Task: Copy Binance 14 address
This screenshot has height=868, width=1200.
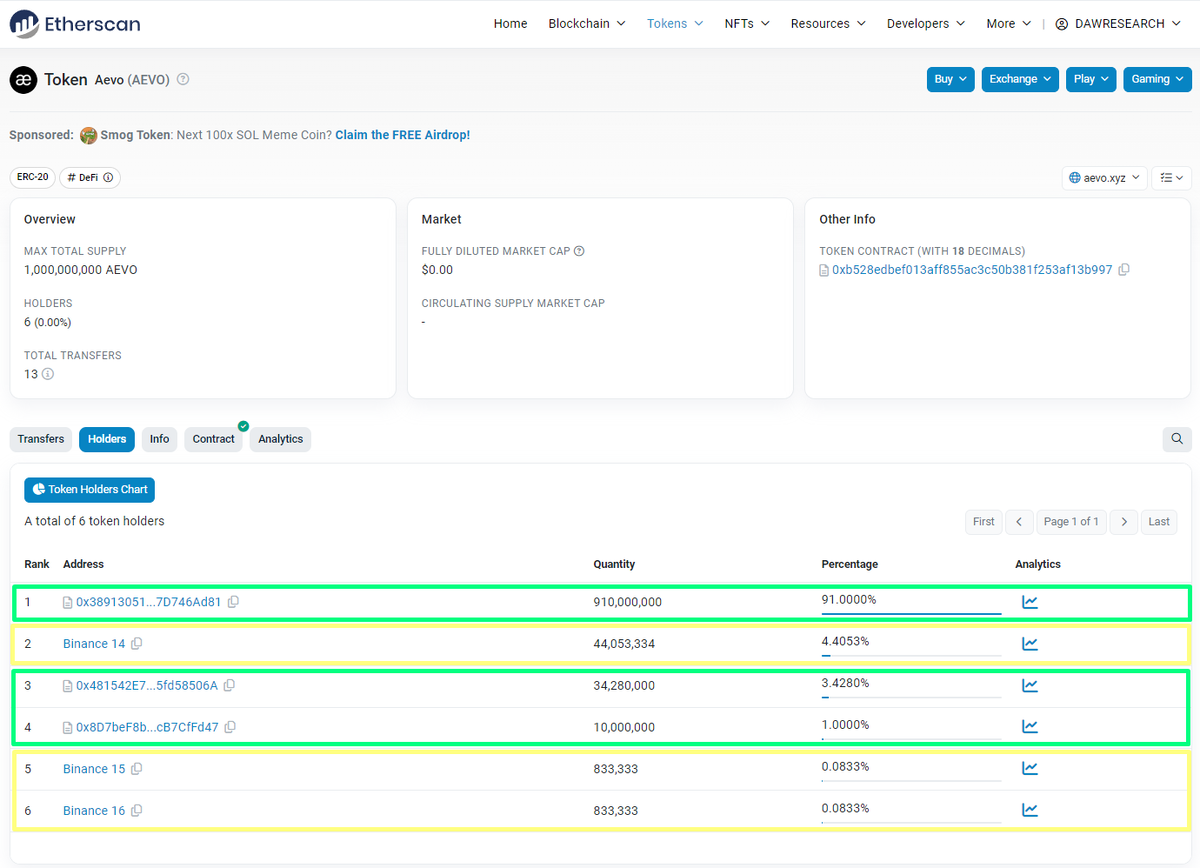Action: click(x=137, y=644)
